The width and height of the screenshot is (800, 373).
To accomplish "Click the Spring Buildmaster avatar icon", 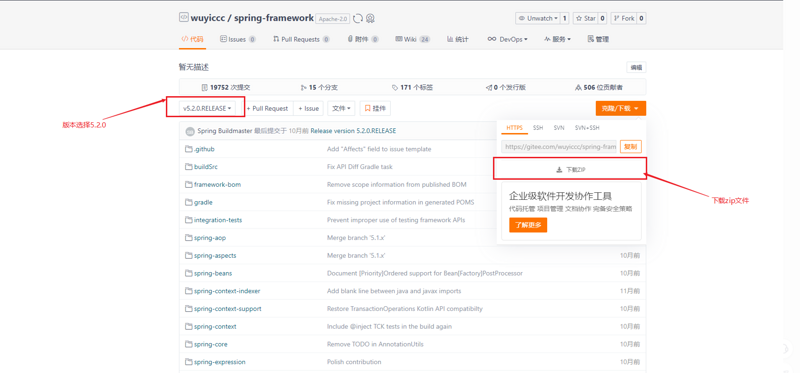I will click(x=190, y=131).
